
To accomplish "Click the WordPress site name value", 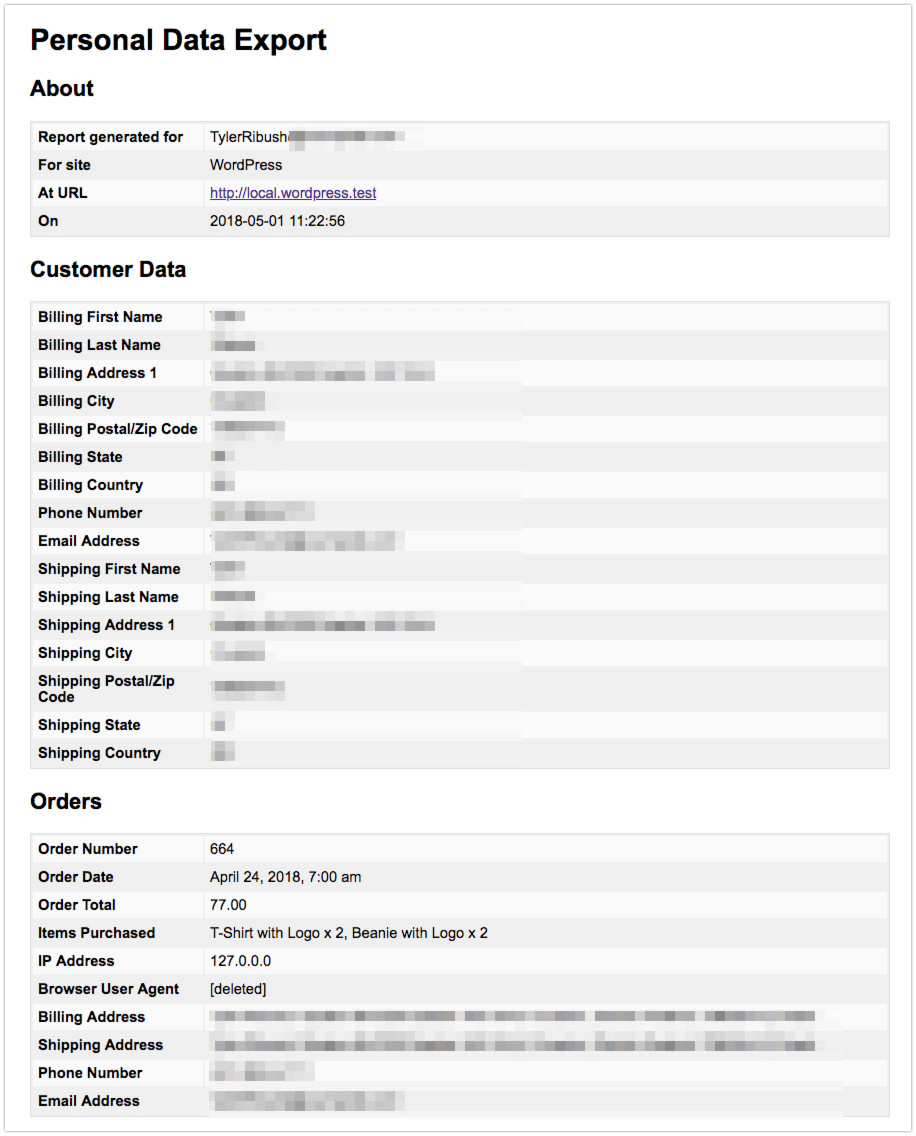I will point(246,165).
